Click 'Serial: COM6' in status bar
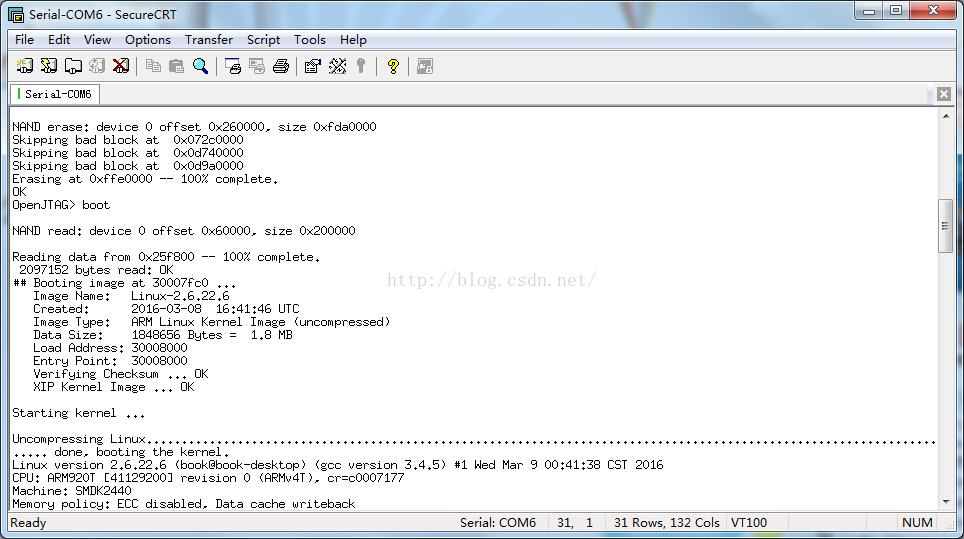 (497, 522)
